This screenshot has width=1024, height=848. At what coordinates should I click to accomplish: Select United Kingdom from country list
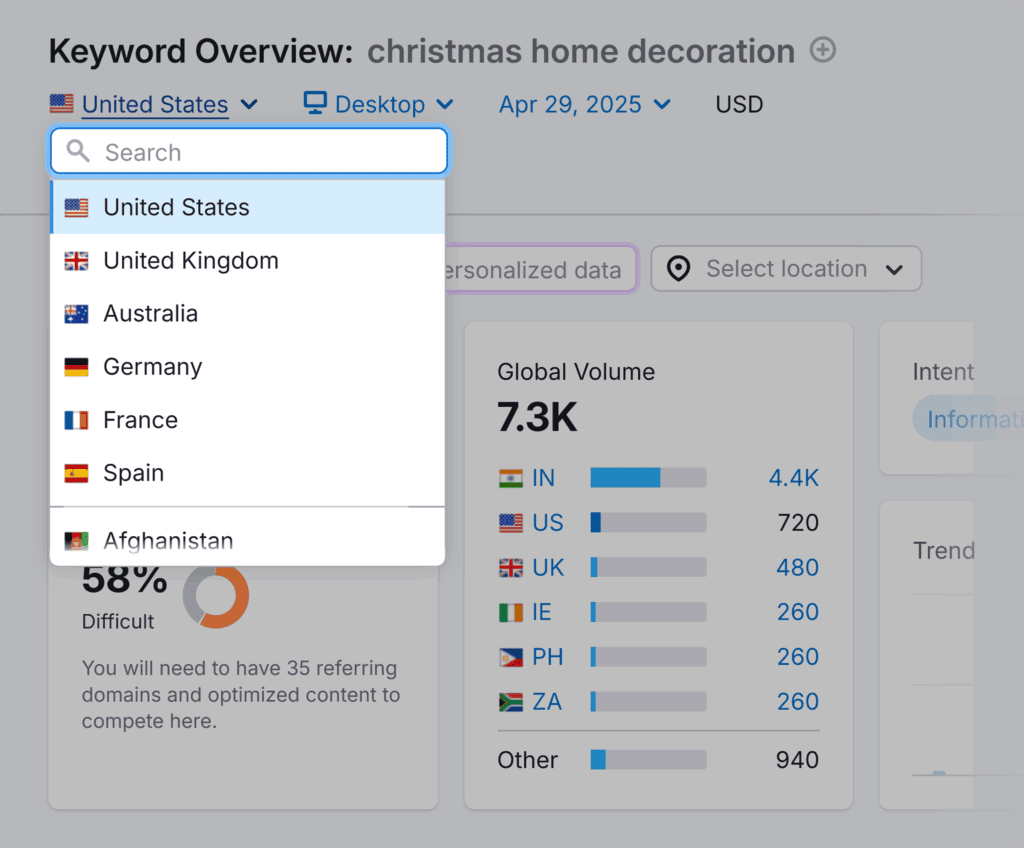[190, 261]
